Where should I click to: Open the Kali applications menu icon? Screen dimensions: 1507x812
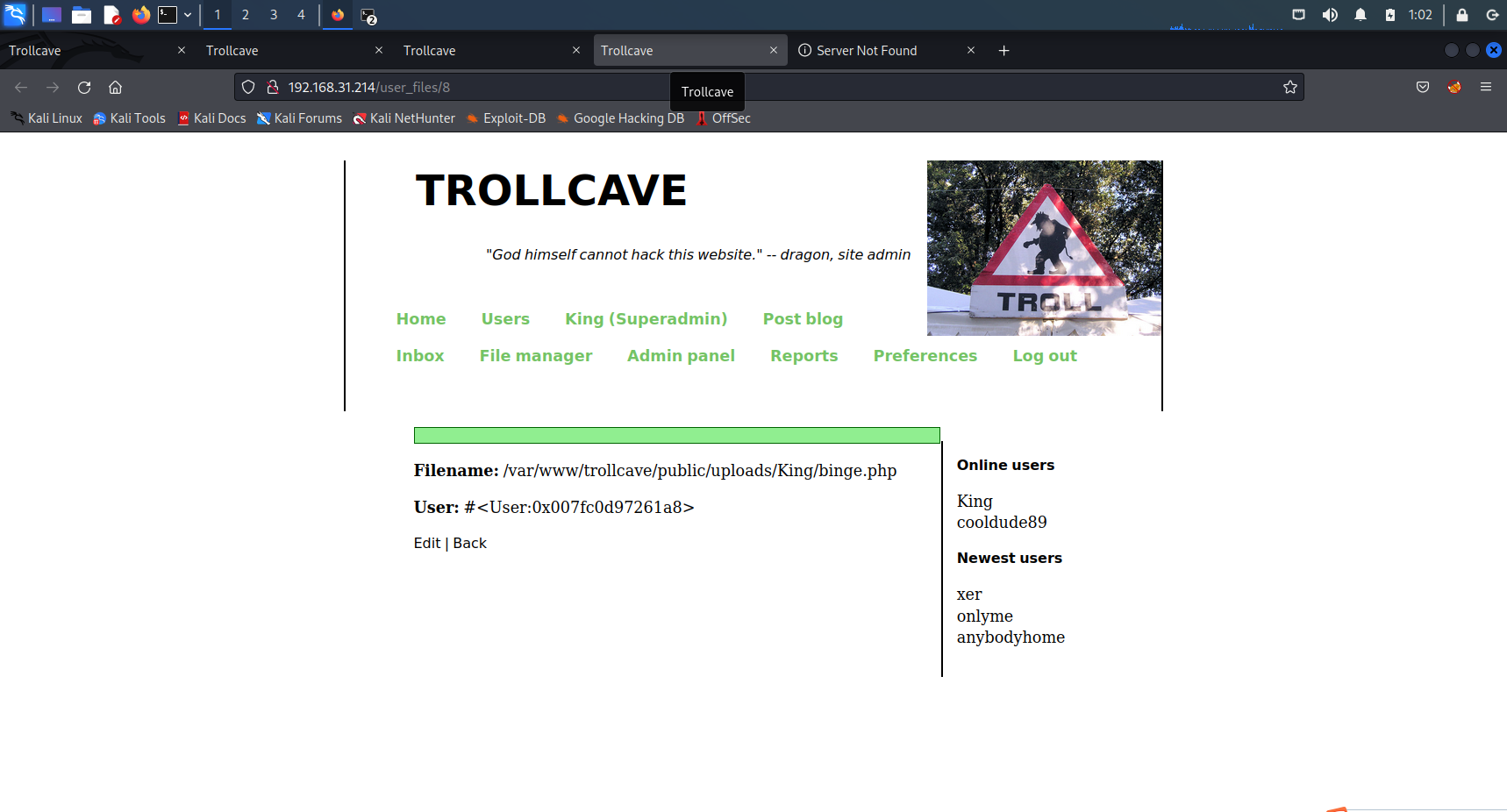16,14
